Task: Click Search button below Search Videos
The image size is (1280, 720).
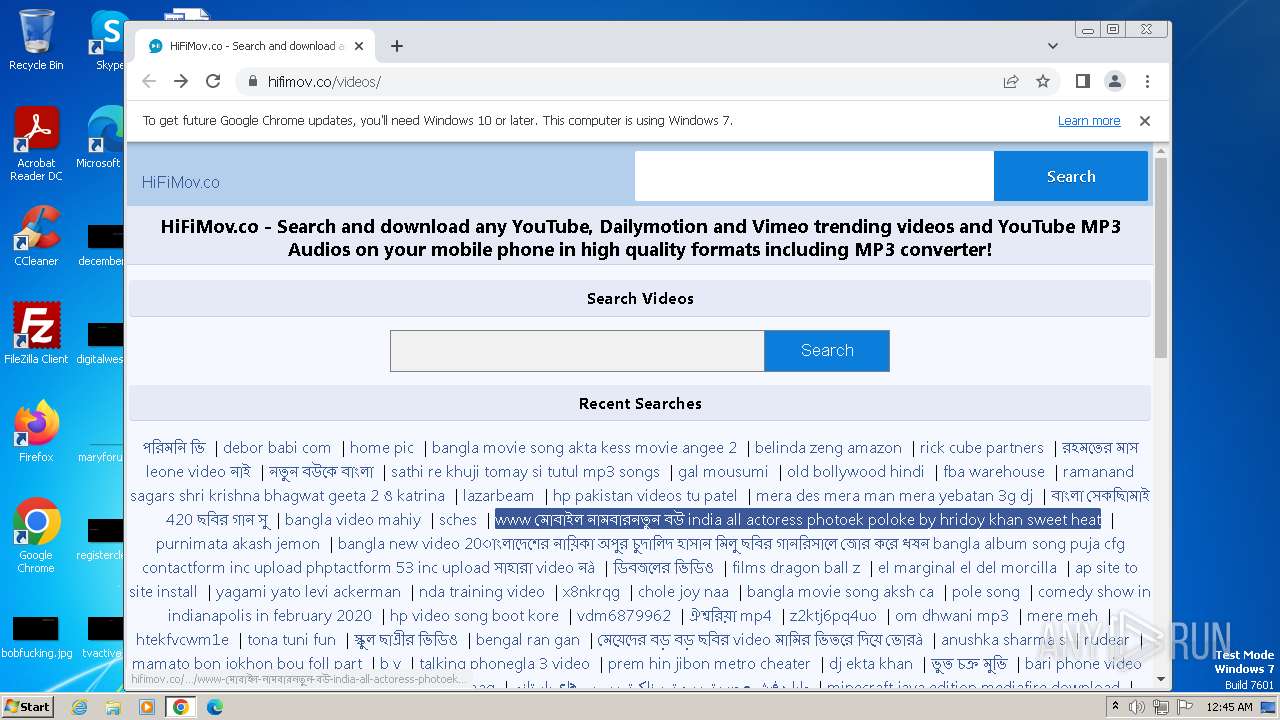Action: tap(827, 351)
